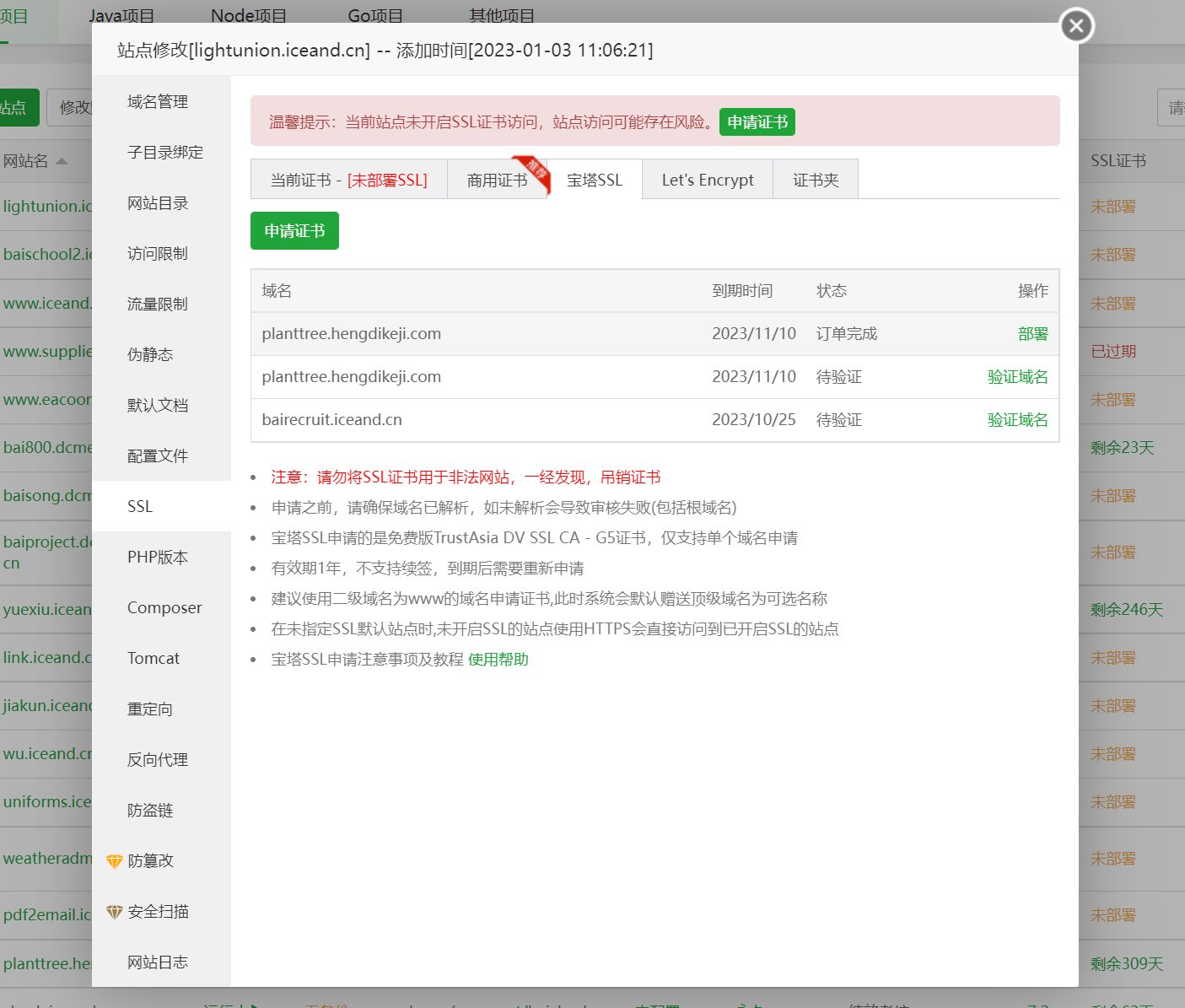Open the Tomcat settings page
Image resolution: width=1185 pixels, height=1008 pixels.
(154, 659)
